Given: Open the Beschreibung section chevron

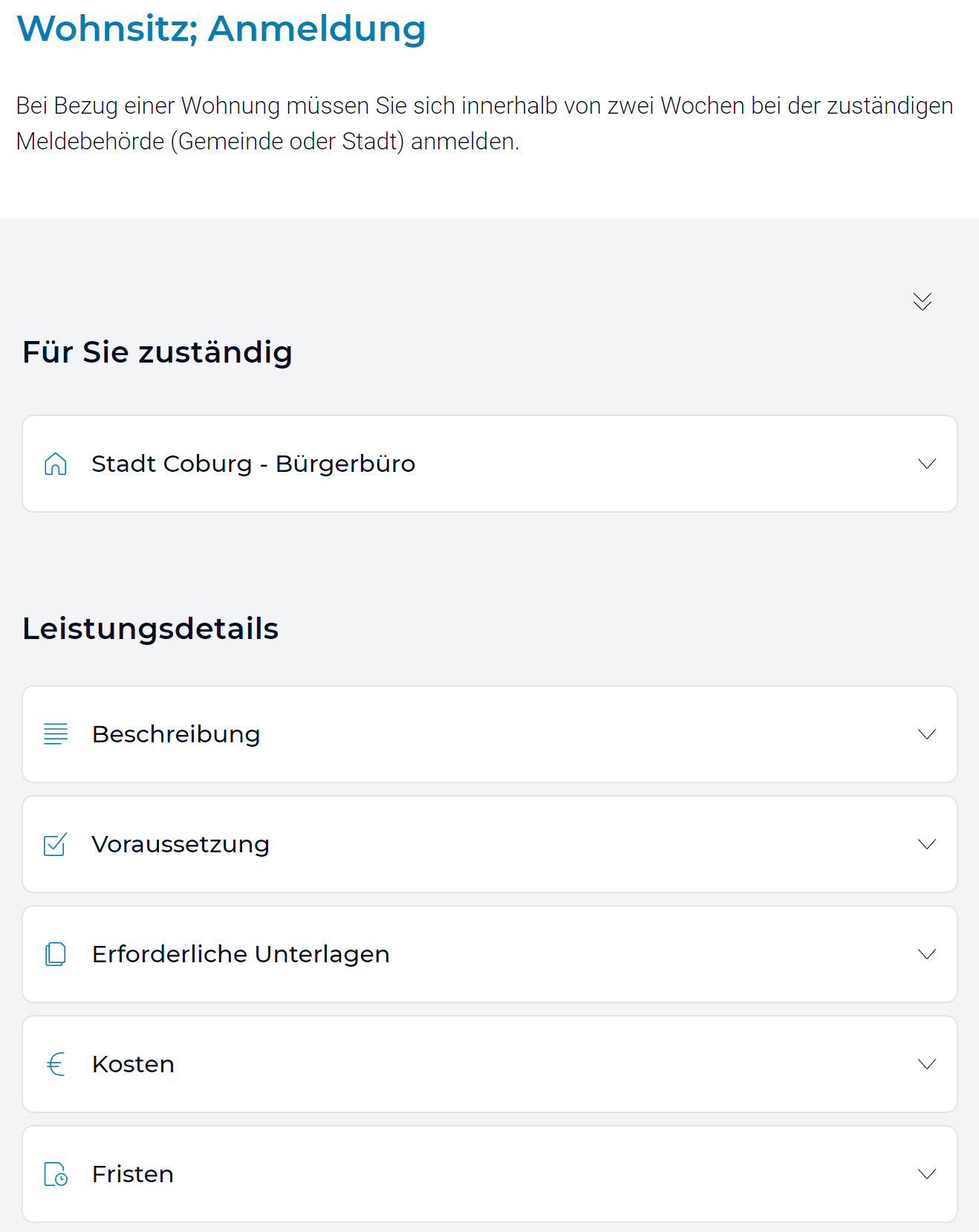Looking at the screenshot, I should [x=927, y=734].
